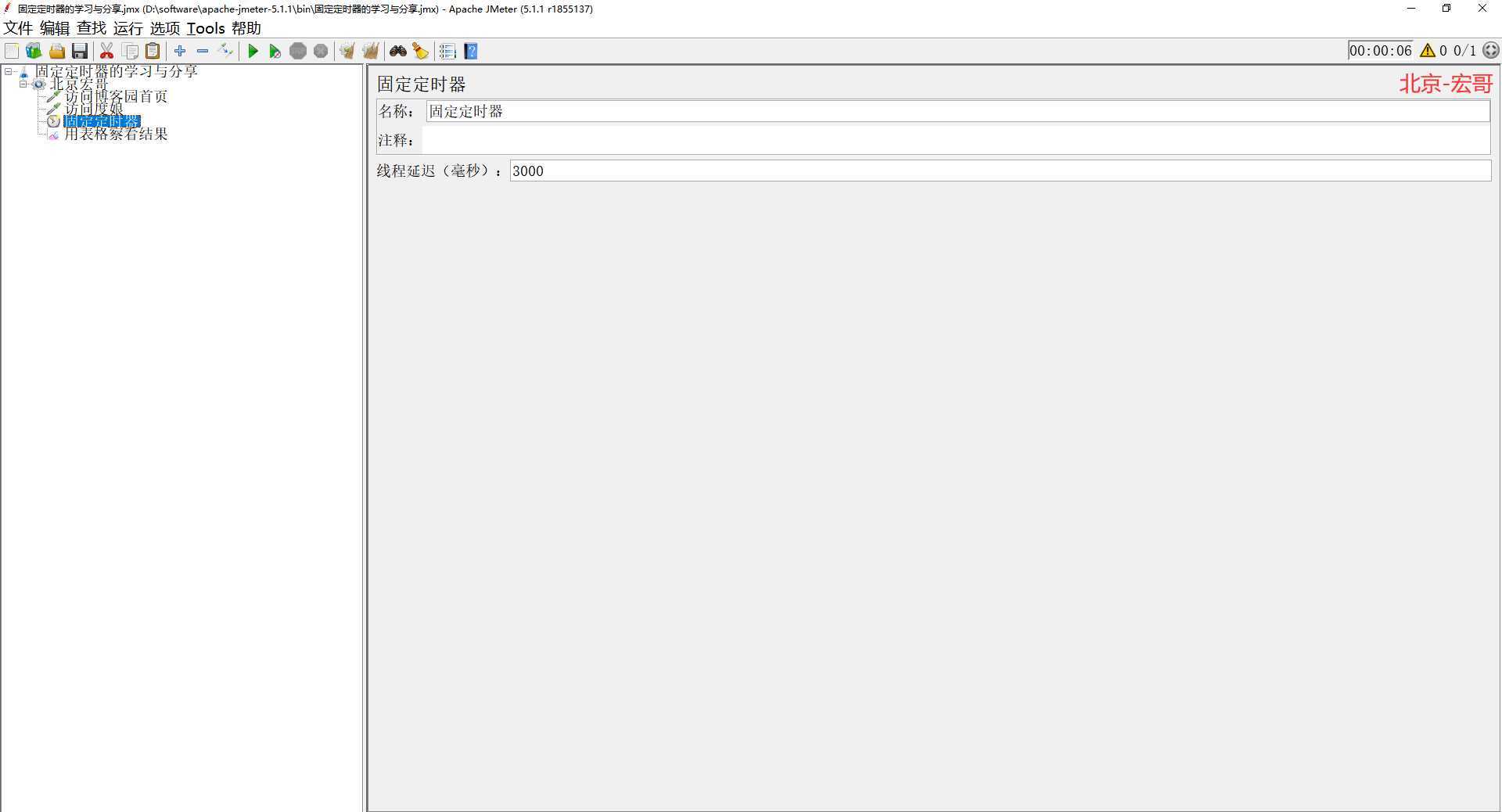This screenshot has height=812, width=1502.
Task: Open the Templates icon in toolbar
Action: (34, 52)
